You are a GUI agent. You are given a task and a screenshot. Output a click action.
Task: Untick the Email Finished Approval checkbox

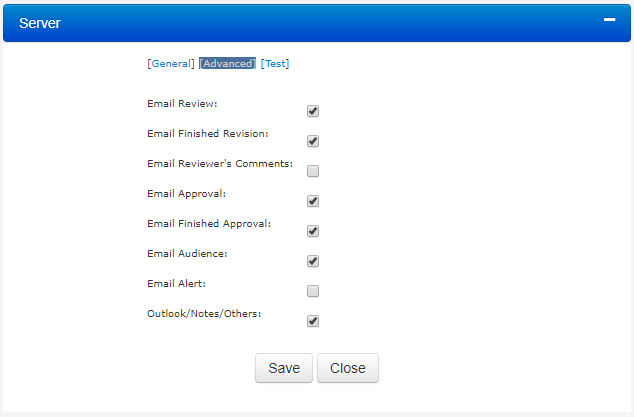313,231
